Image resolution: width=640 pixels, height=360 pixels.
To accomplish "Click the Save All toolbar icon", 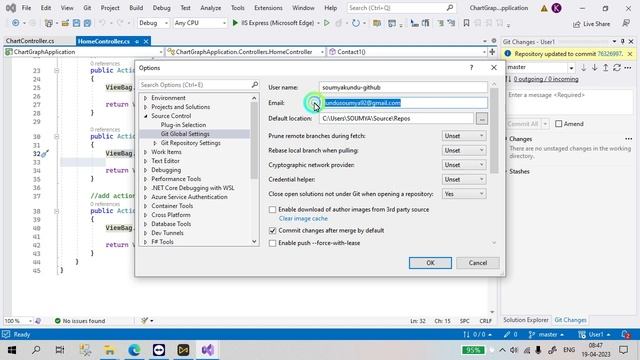I will pos(87,23).
